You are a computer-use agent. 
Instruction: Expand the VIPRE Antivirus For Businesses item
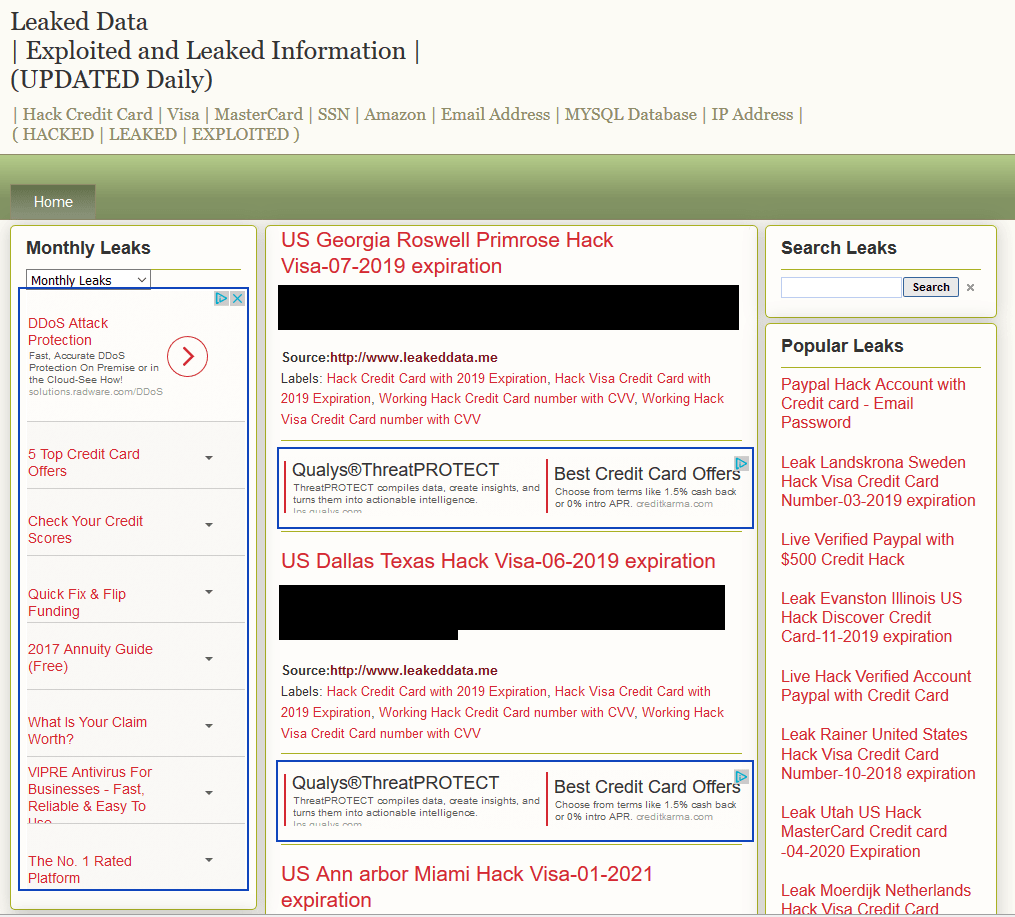click(x=209, y=793)
